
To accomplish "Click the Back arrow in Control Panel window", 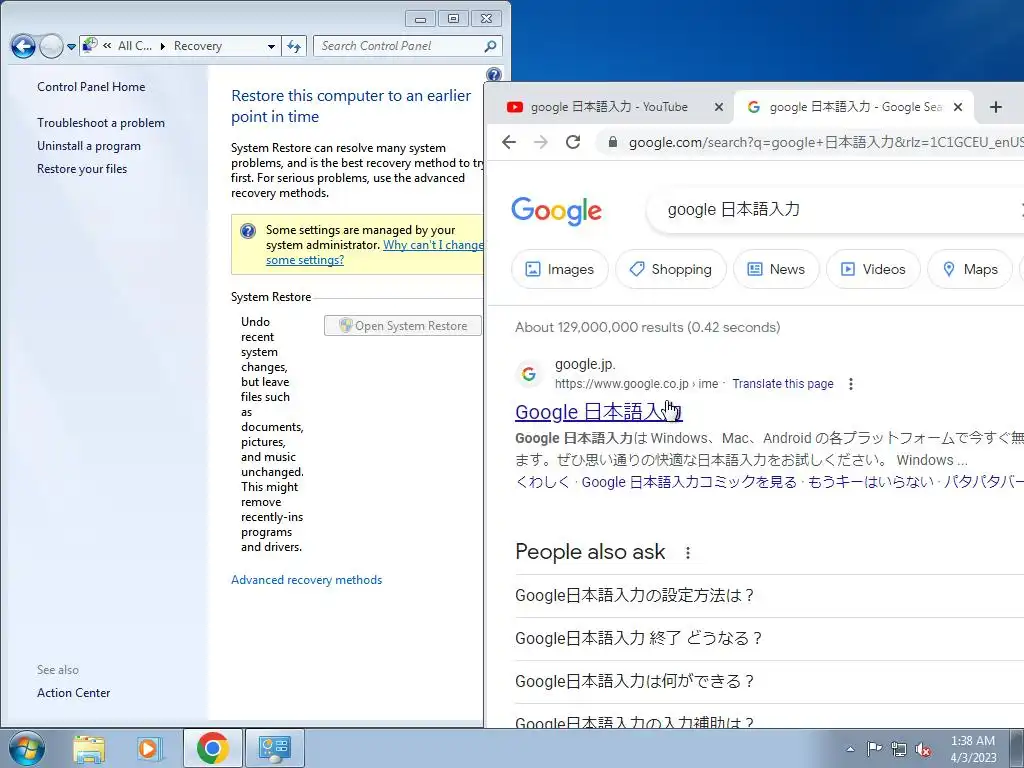I will 23,46.
